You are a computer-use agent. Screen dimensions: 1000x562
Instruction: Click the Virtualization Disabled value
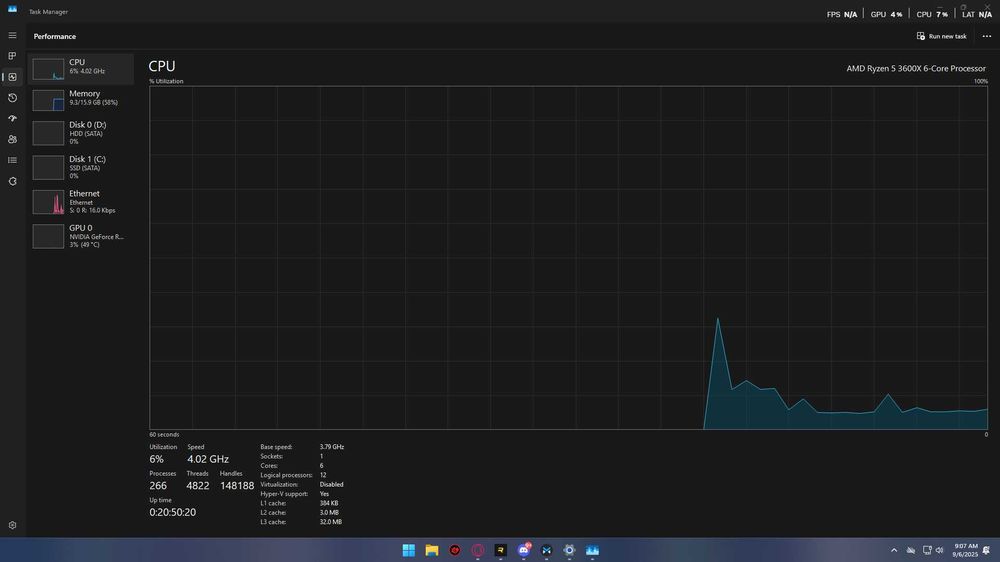point(332,484)
